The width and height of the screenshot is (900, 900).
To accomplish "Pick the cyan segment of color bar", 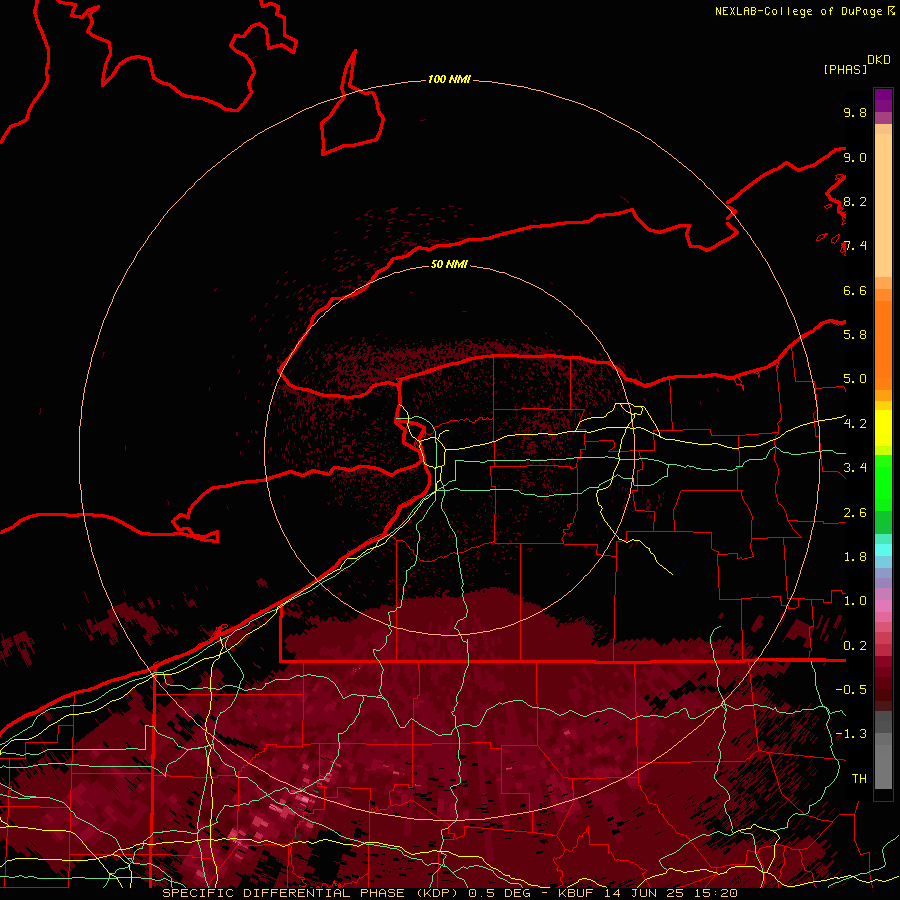I will pyautogui.click(x=883, y=550).
